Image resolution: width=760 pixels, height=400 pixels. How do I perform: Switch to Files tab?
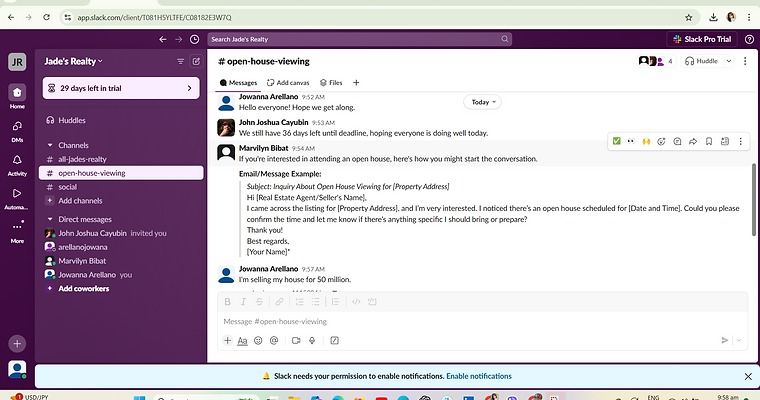pyautogui.click(x=331, y=83)
